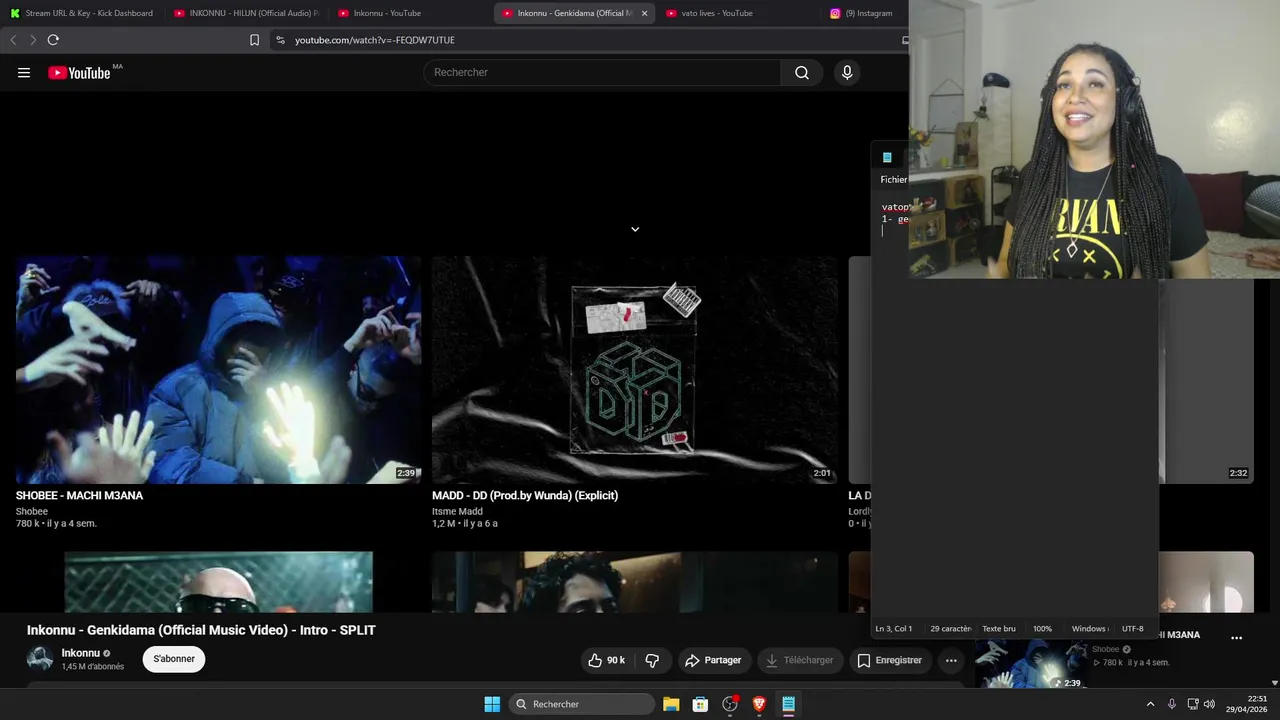Click the microphone icon in the system tray
The height and width of the screenshot is (720, 1280).
(x=1172, y=704)
